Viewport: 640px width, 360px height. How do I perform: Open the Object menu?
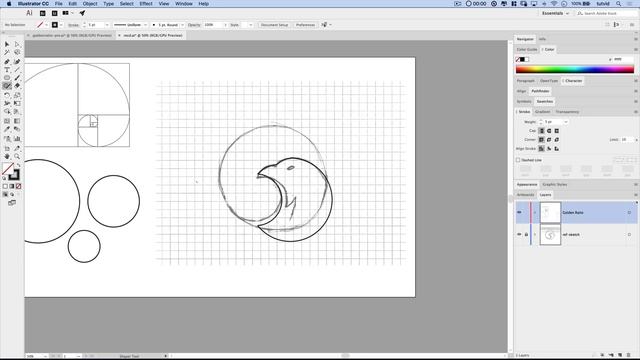pyautogui.click(x=90, y=4)
